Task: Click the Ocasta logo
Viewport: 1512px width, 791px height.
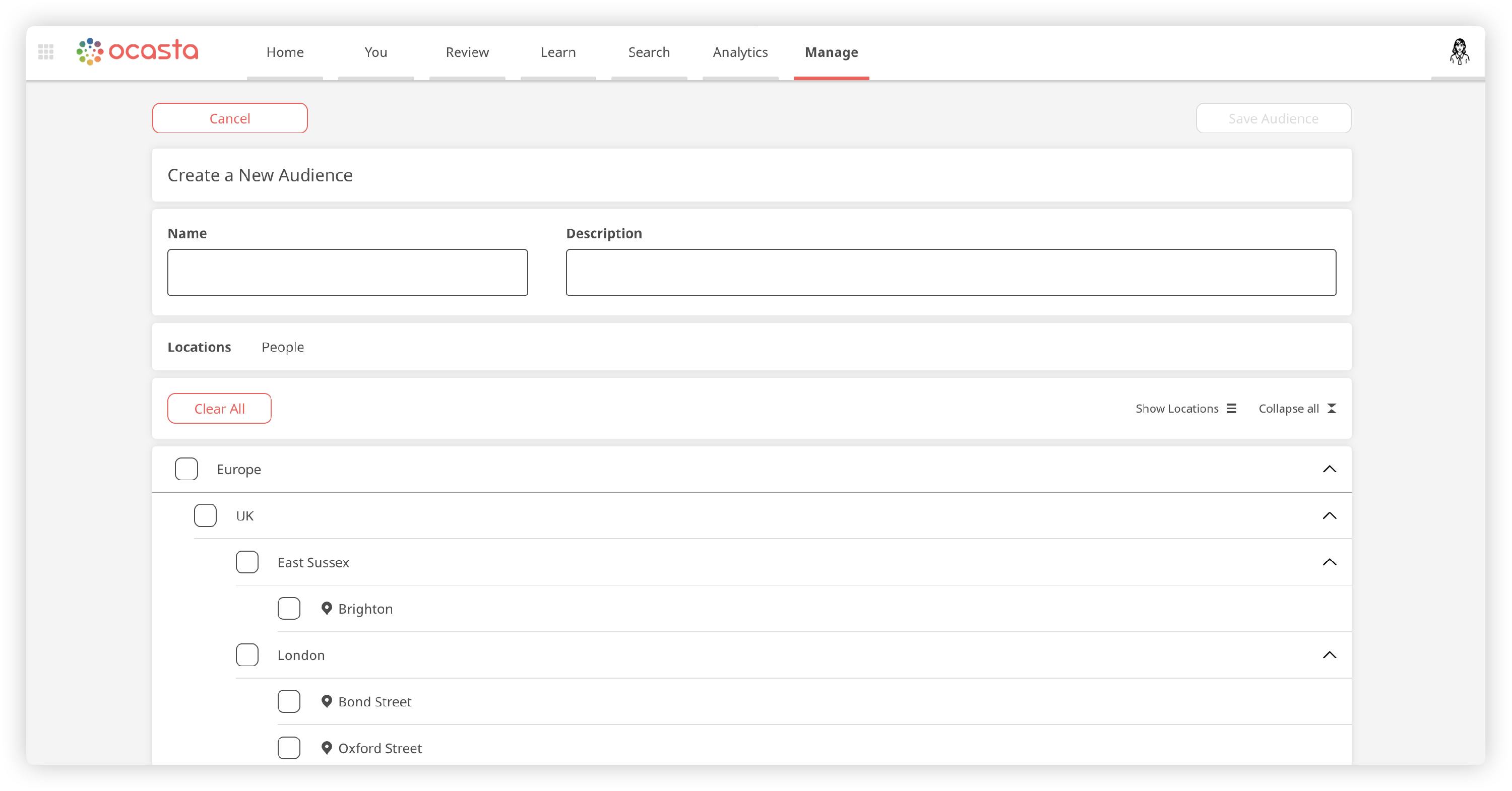Action: tap(138, 51)
